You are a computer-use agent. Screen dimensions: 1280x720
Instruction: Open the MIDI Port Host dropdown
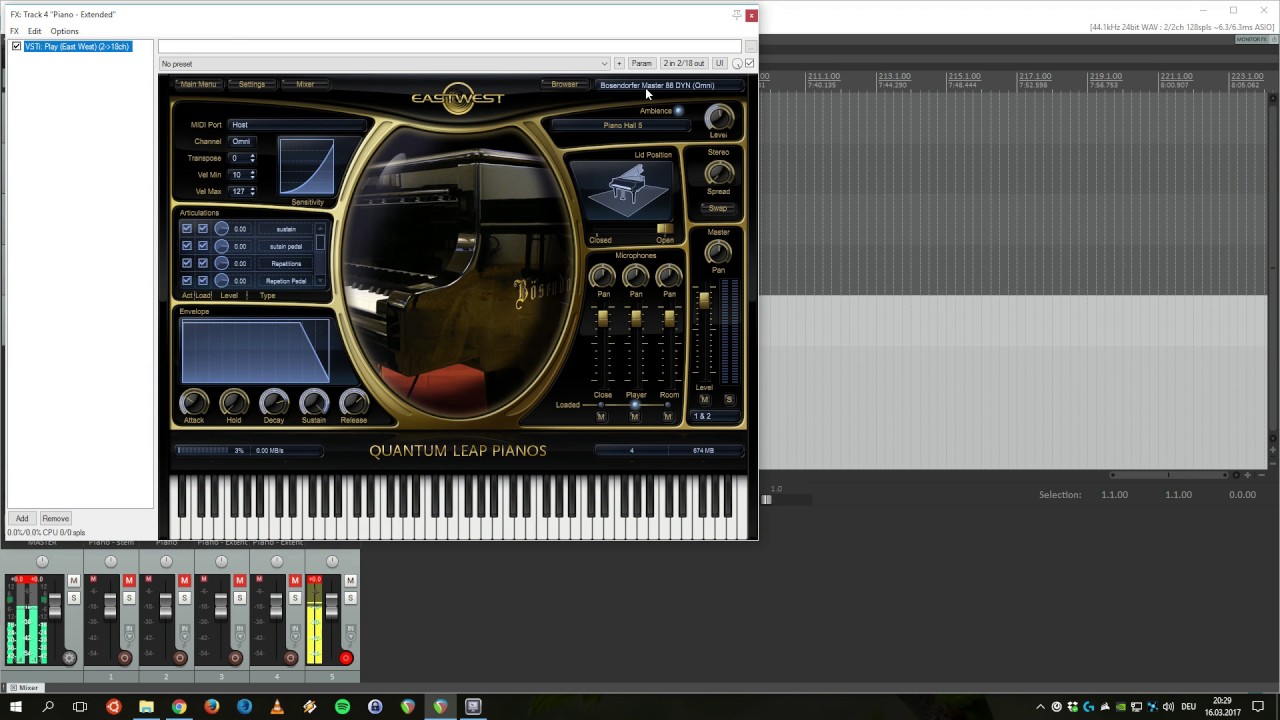[298, 125]
